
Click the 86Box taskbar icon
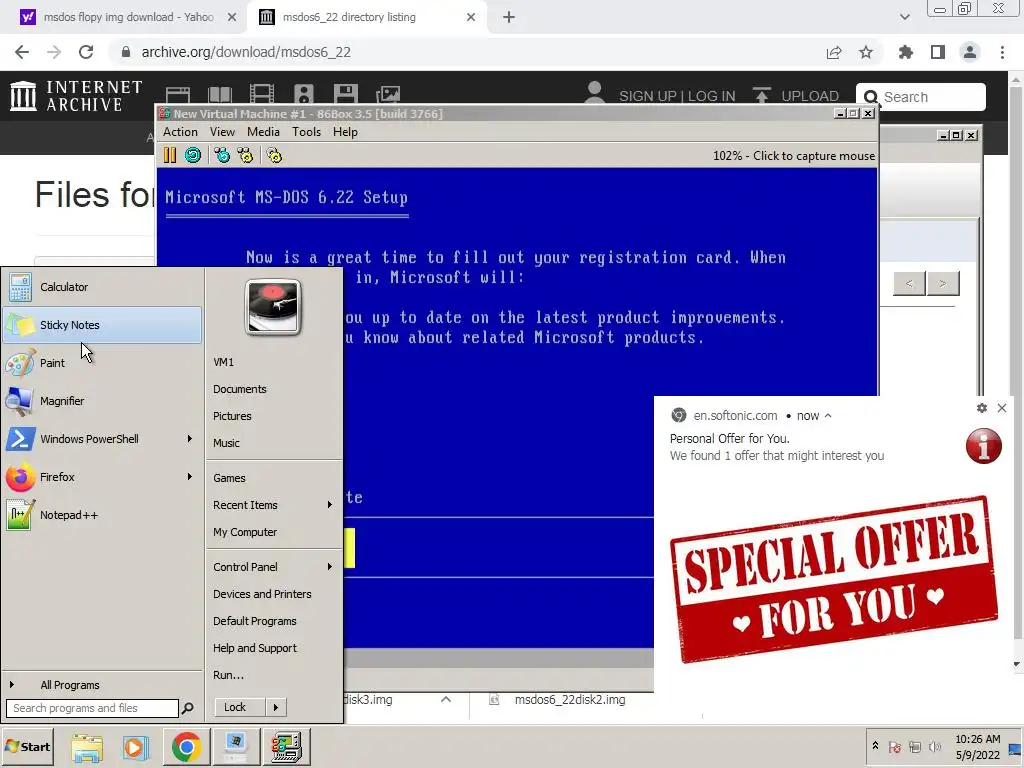pos(286,748)
